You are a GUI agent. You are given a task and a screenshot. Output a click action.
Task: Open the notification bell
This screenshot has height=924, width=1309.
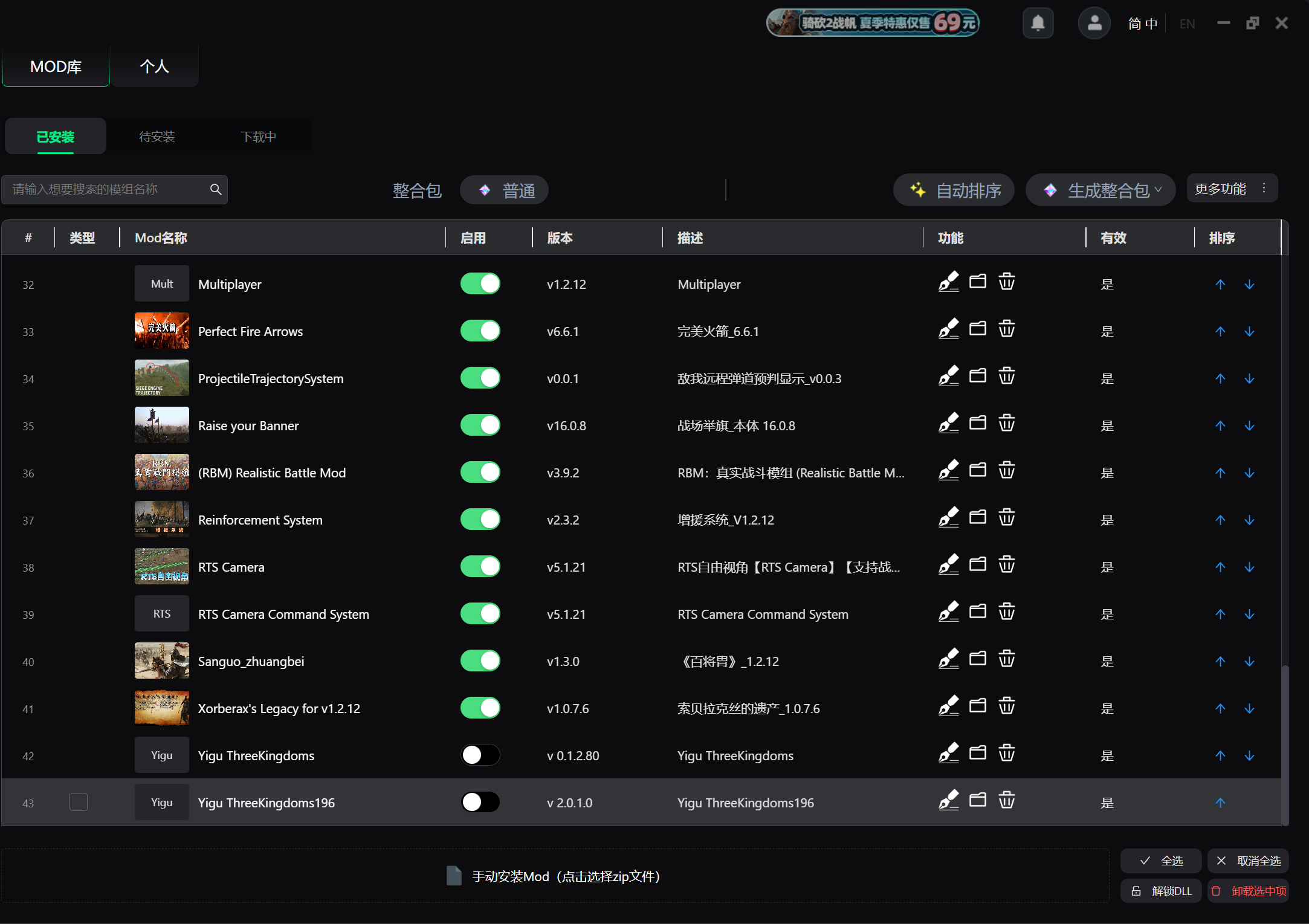pos(1038,24)
